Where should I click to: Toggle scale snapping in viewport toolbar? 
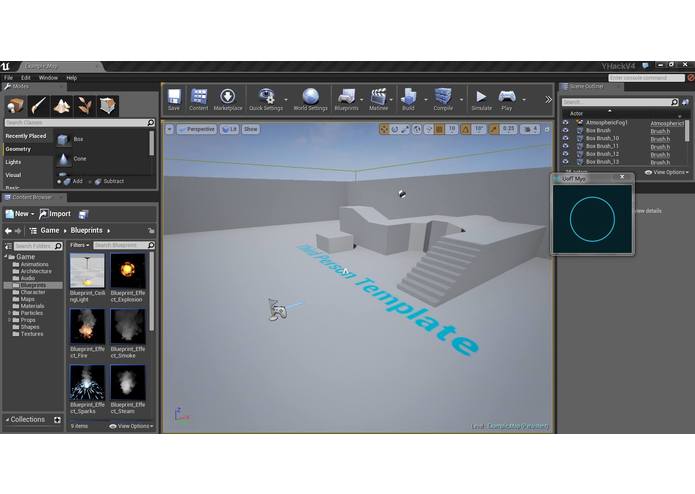[x=494, y=129]
